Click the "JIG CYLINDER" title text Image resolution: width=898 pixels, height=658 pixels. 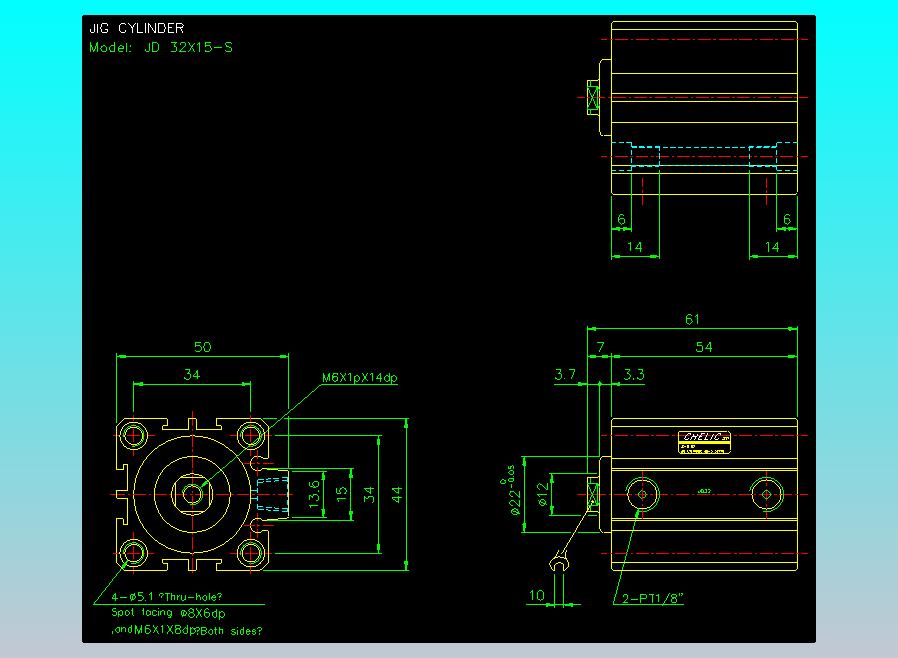[137, 28]
